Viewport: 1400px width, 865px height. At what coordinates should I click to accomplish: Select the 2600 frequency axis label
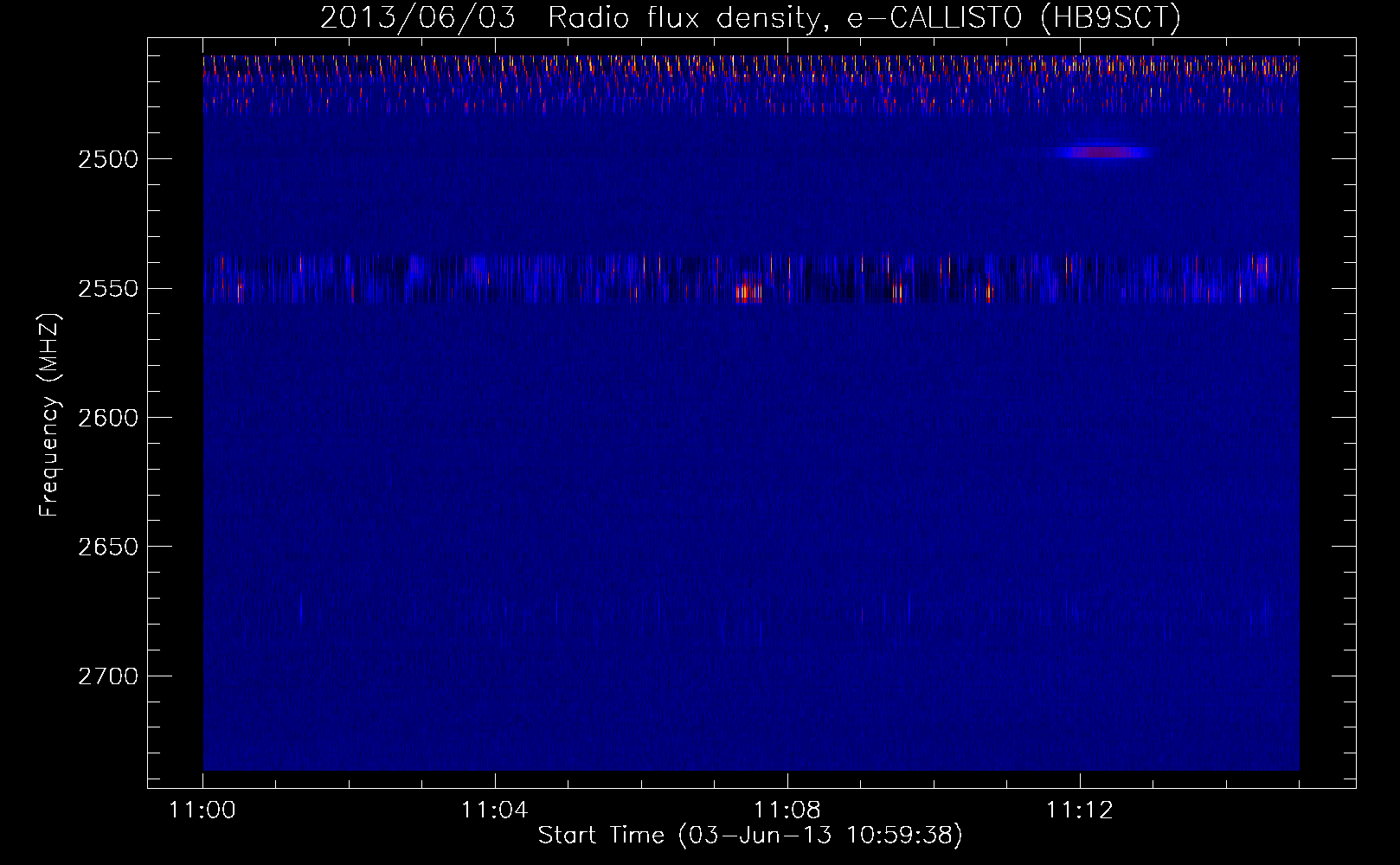(107, 418)
